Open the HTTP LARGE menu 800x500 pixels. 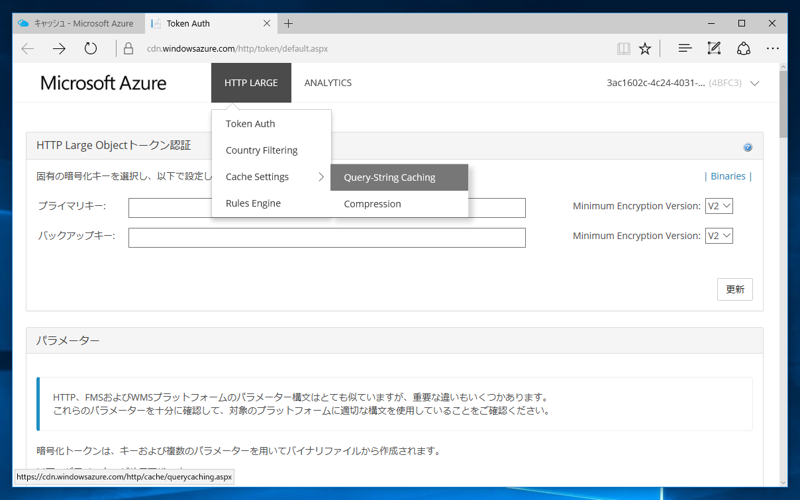[251, 83]
